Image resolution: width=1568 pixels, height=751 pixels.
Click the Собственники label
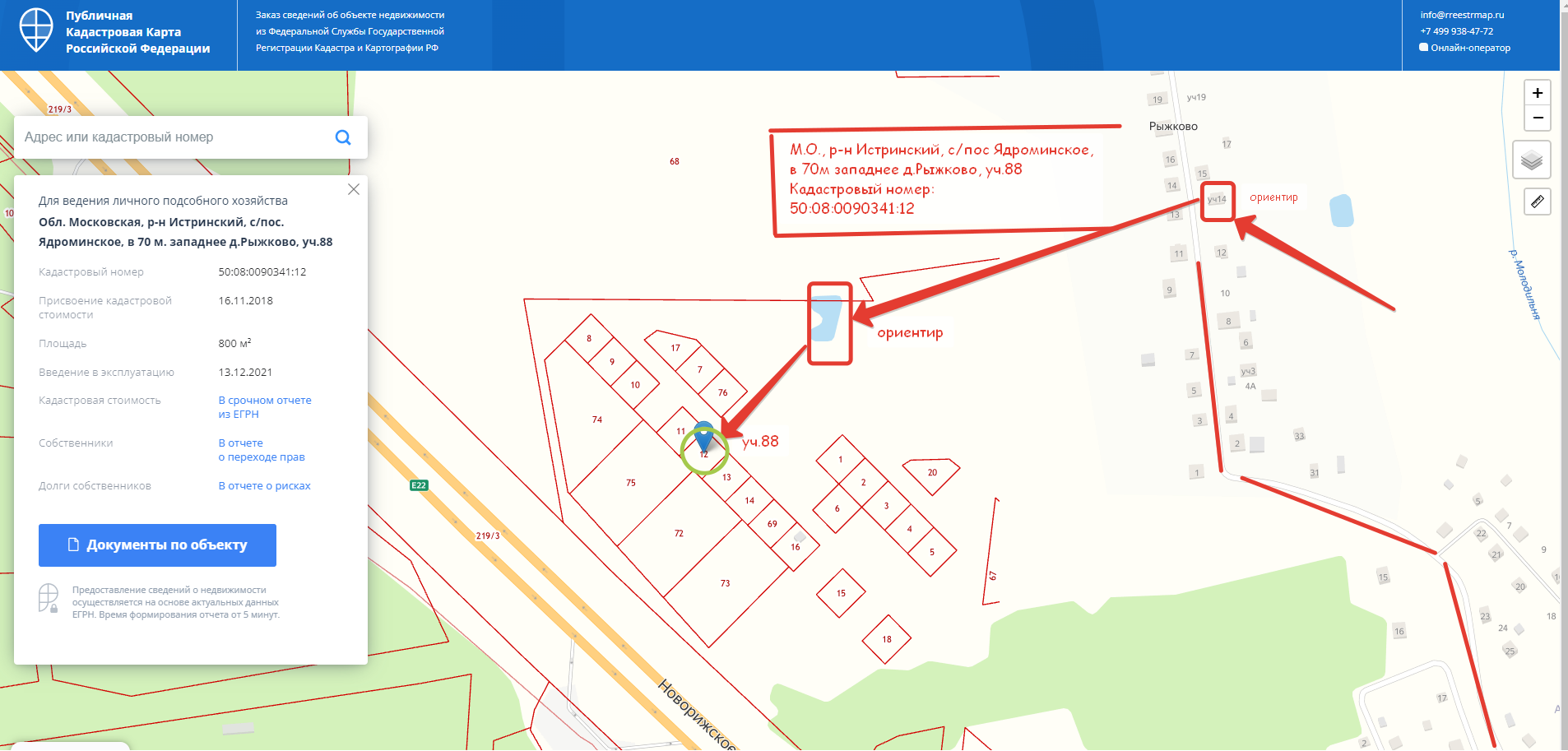tap(76, 443)
